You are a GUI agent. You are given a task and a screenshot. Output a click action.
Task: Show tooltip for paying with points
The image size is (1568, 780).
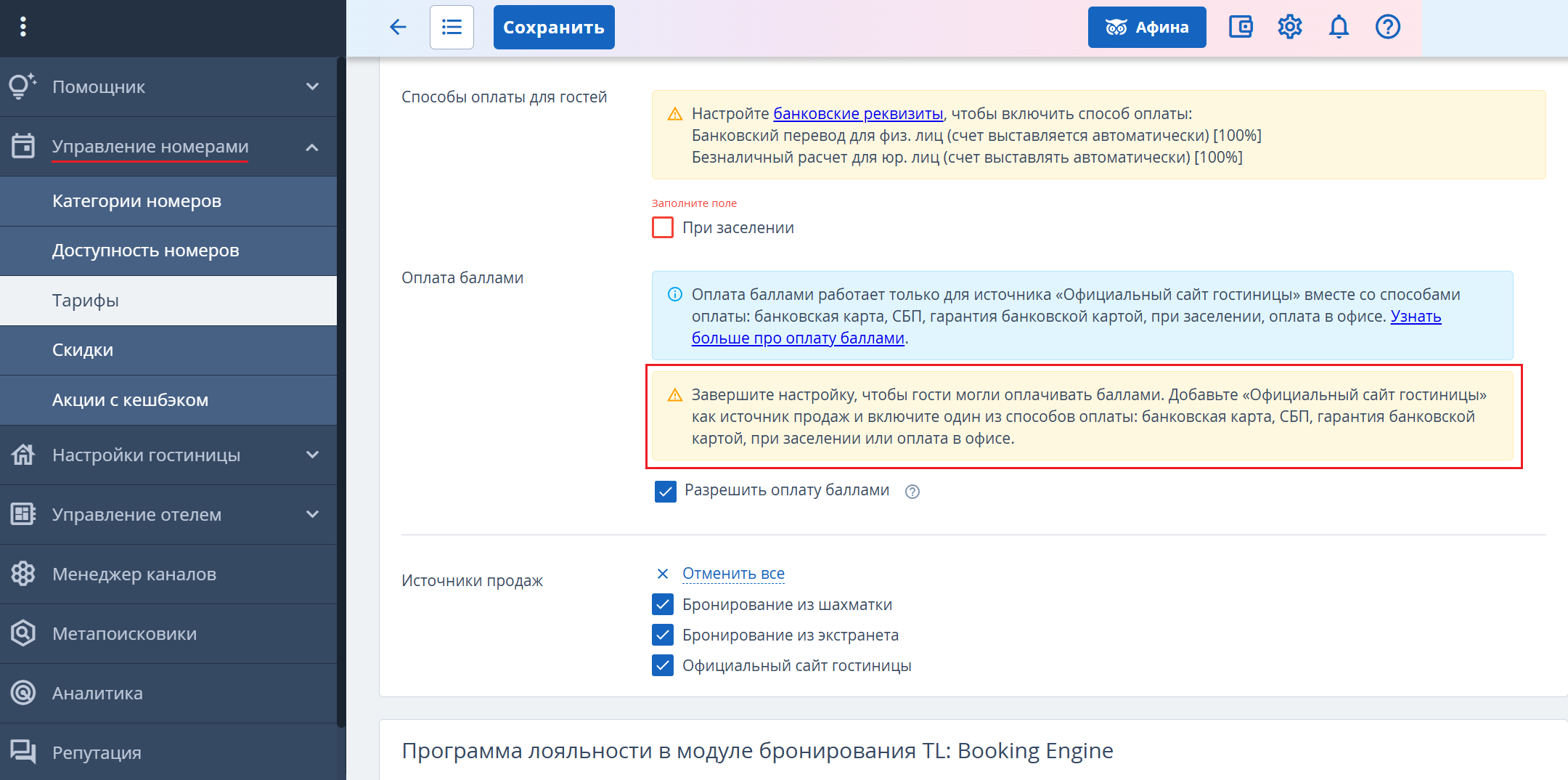(912, 492)
